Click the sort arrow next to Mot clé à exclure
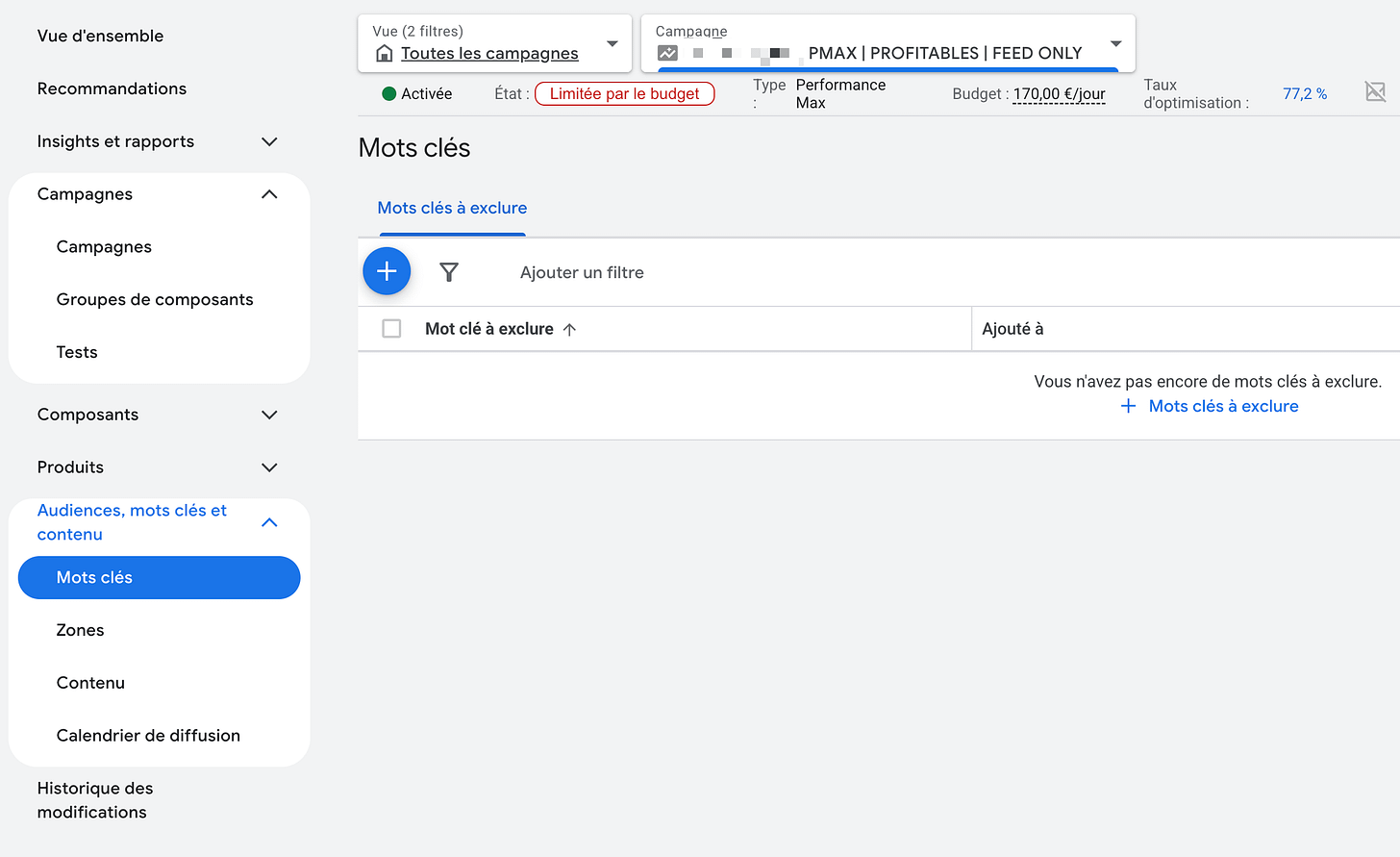Viewport: 1400px width, 857px height. click(569, 329)
